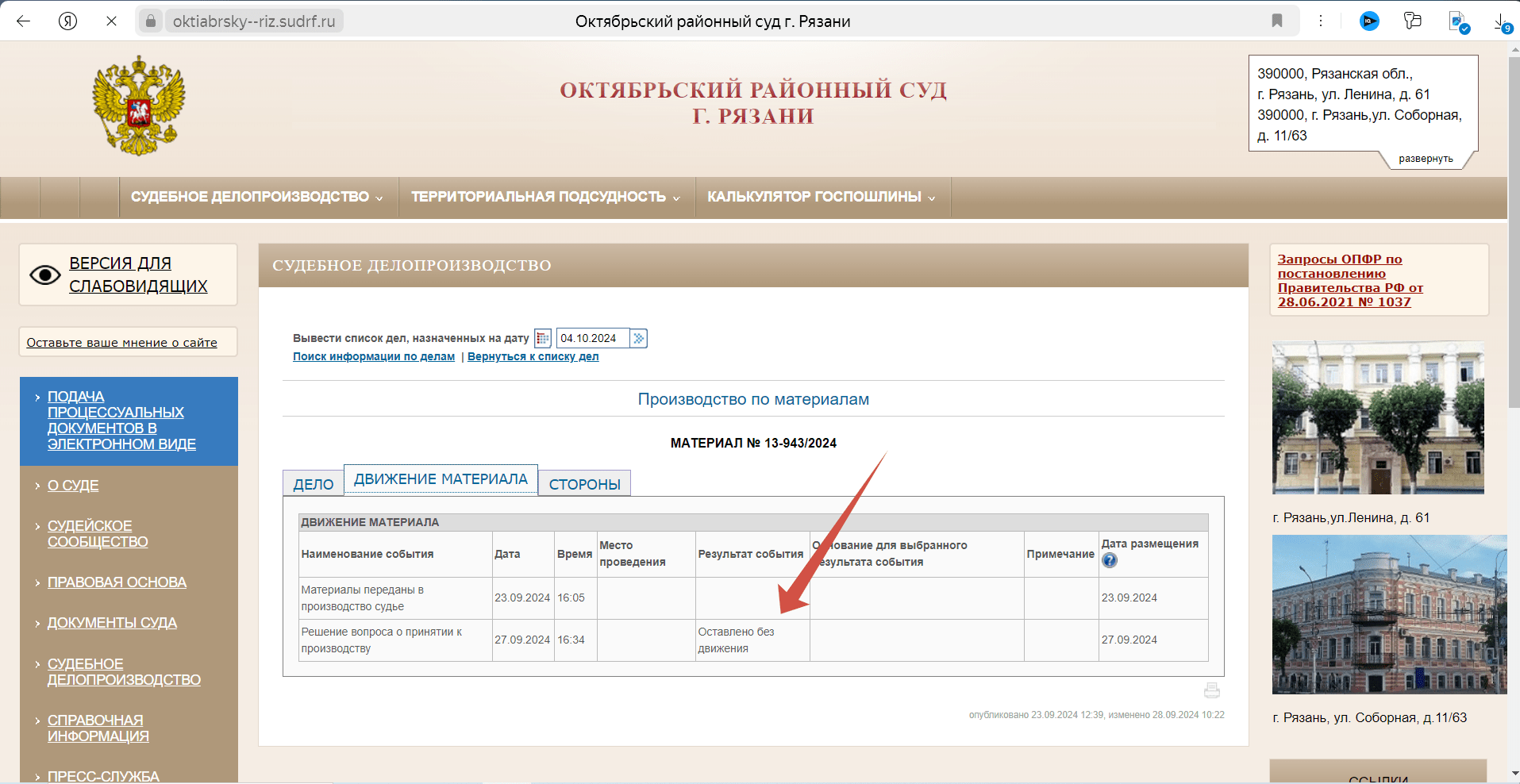This screenshot has height=784, width=1520.
Task: Click the eye icon for visually impaired version
Action: tap(45, 275)
